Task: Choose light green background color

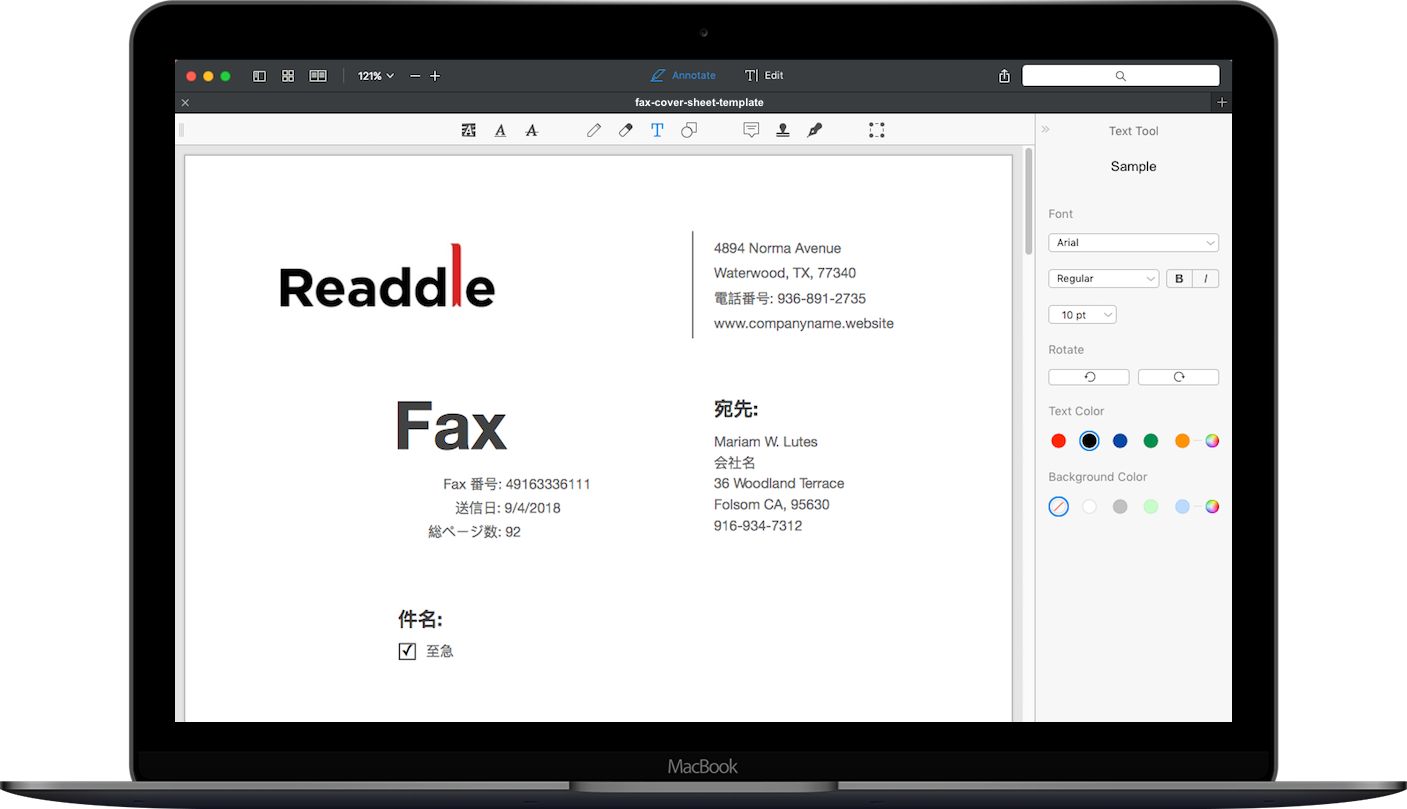Action: (x=1151, y=507)
